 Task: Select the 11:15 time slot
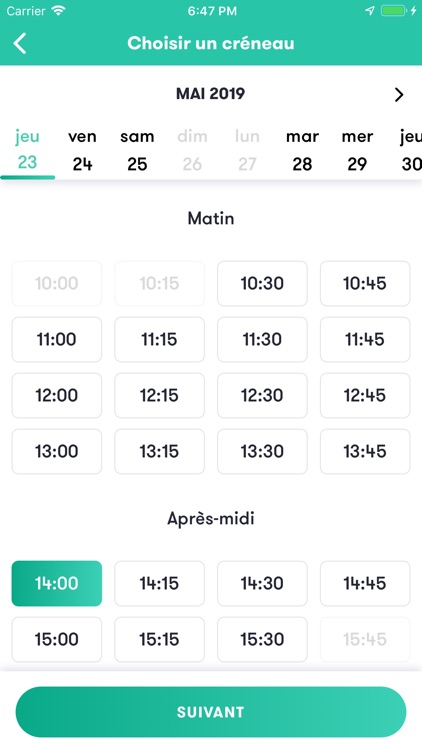(x=159, y=339)
